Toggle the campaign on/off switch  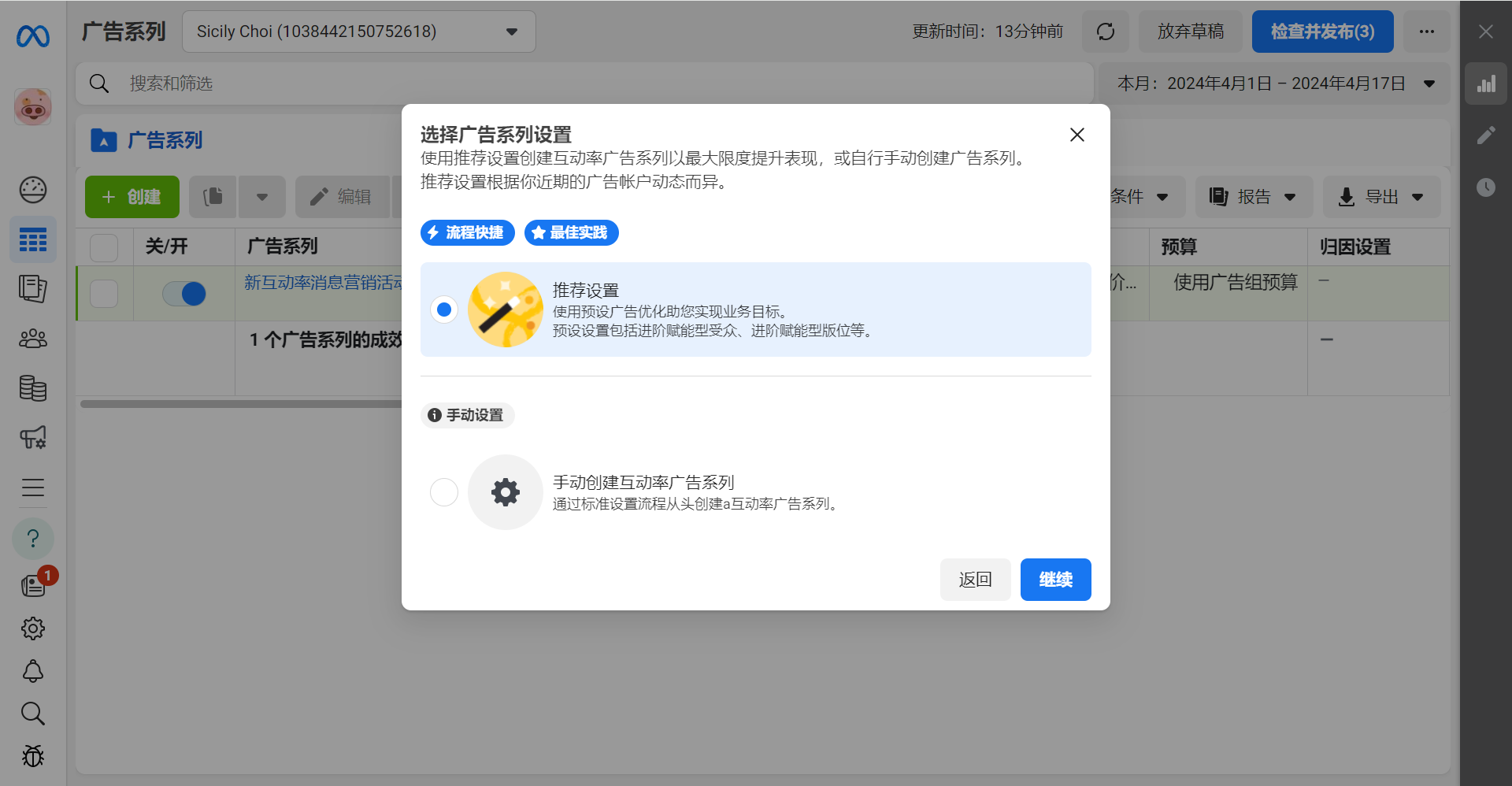point(184,294)
